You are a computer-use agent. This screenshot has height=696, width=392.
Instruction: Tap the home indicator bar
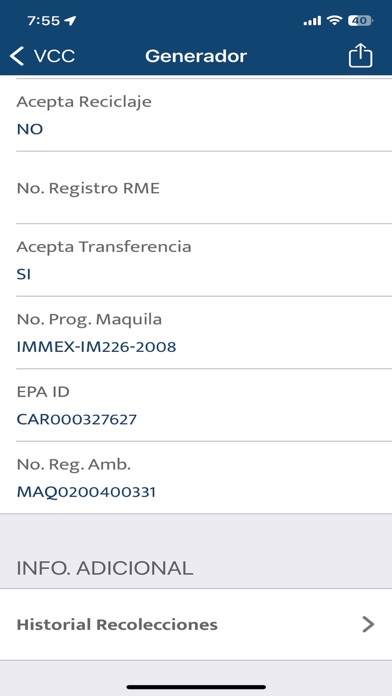point(196,687)
